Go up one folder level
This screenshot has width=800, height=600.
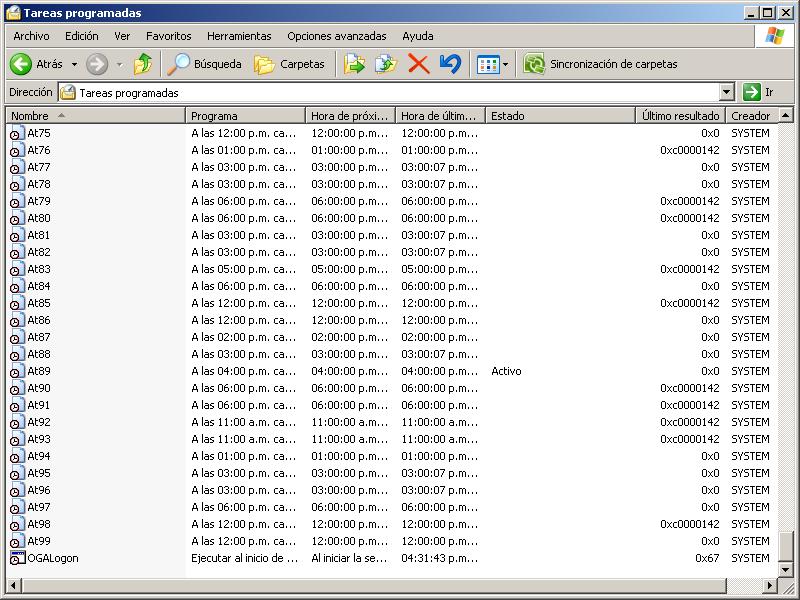(x=143, y=64)
